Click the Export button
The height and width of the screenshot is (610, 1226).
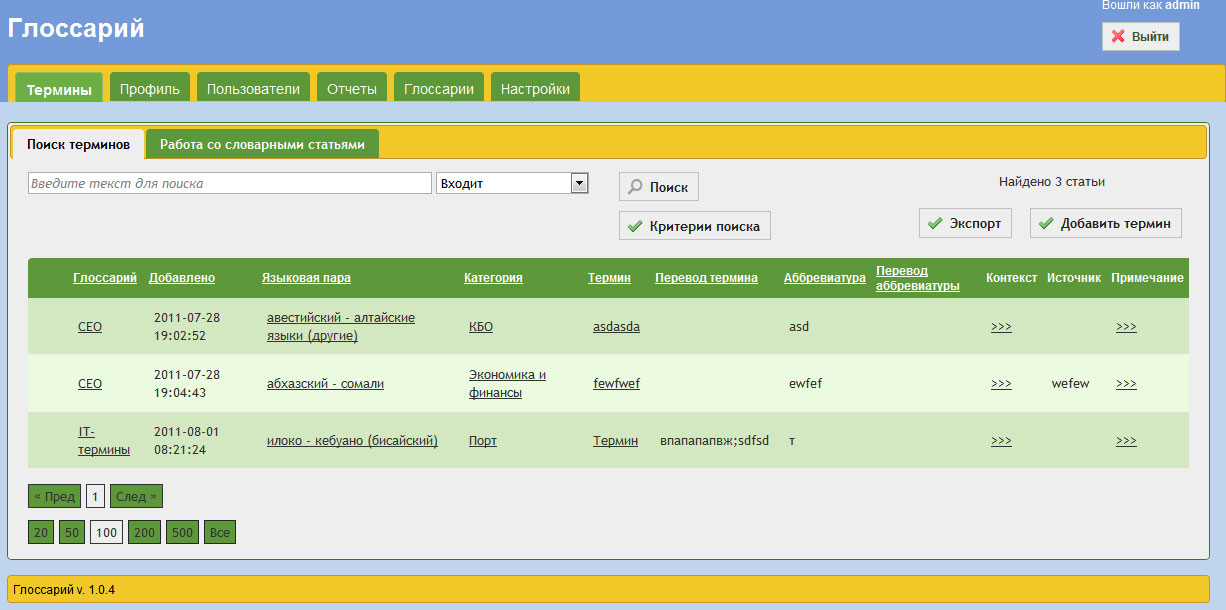(x=964, y=223)
